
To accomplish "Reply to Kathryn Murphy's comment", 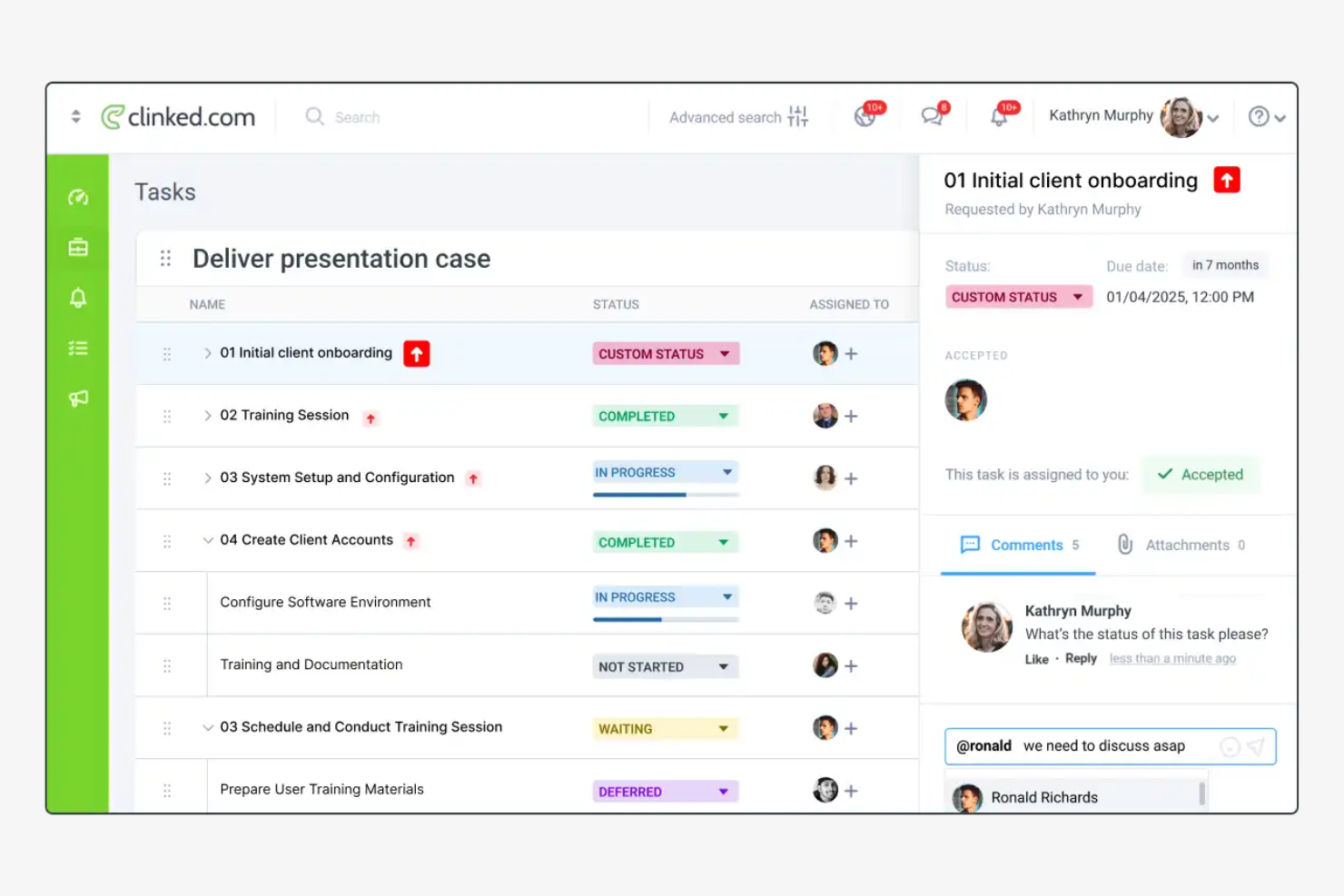I will pos(1081,658).
